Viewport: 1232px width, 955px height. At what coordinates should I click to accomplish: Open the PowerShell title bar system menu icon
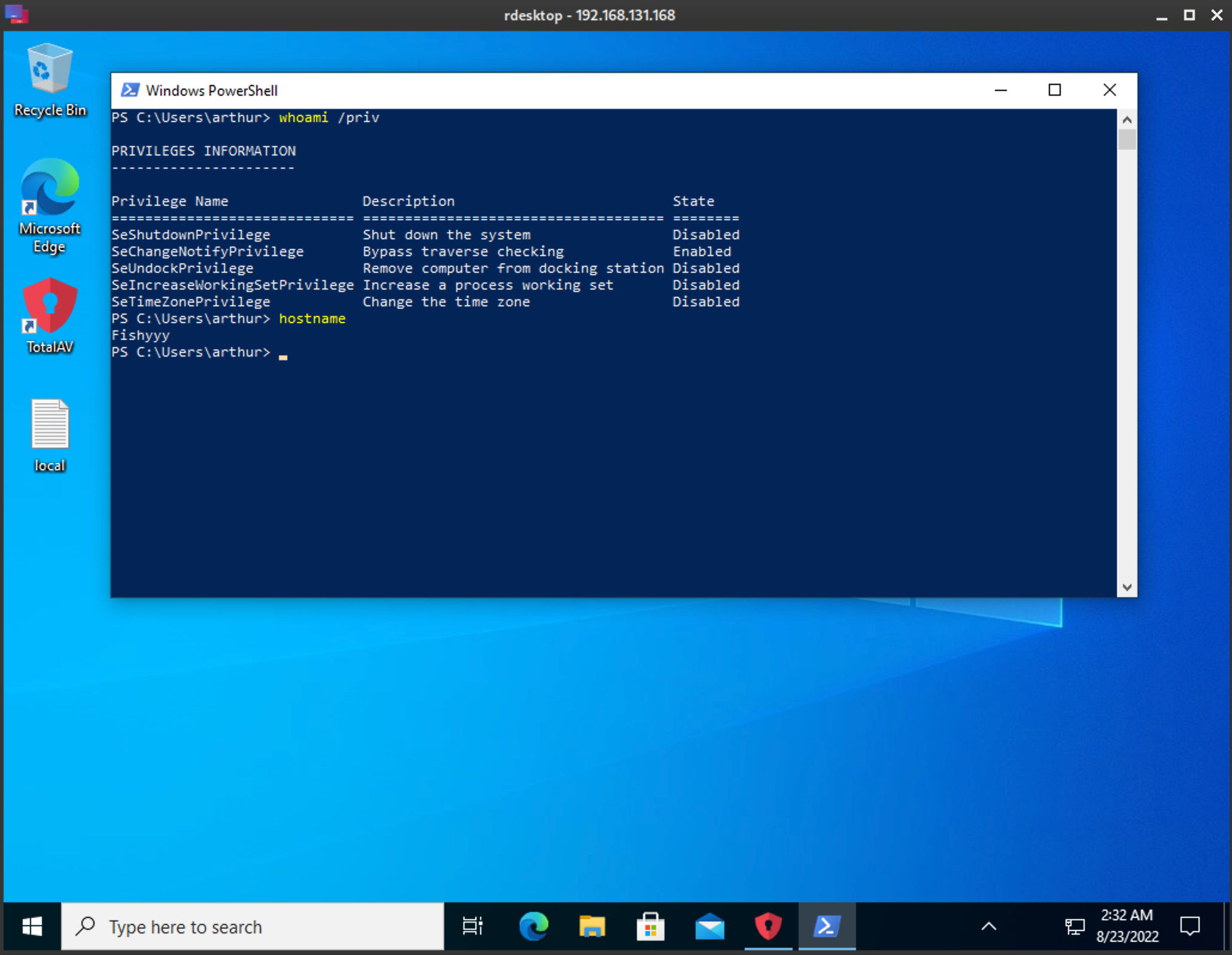pos(130,90)
